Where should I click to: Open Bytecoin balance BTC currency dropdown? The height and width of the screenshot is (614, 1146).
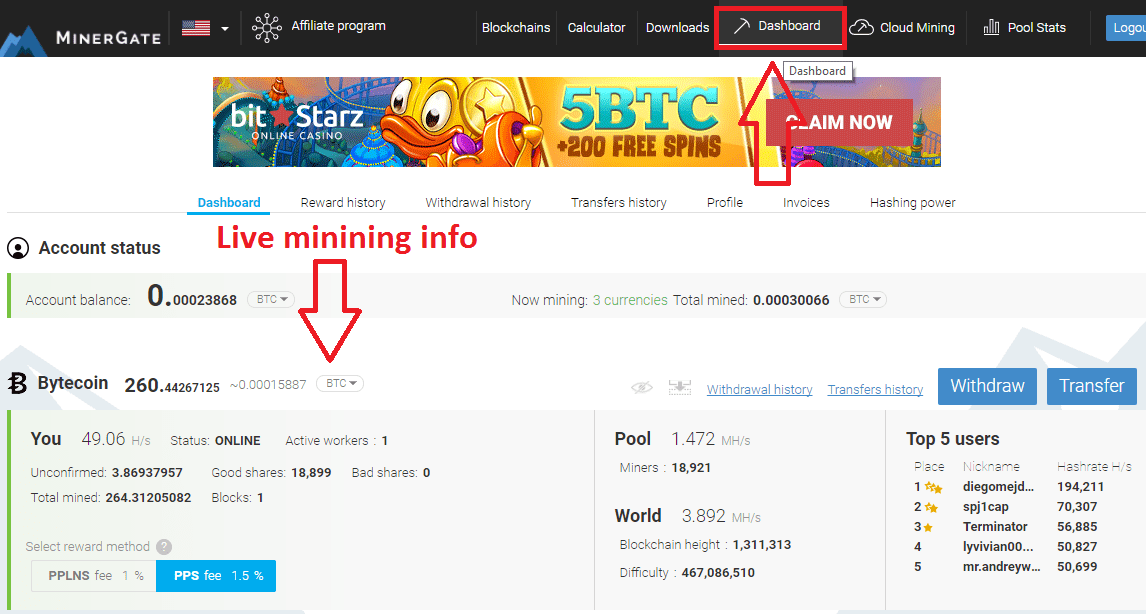(x=340, y=384)
